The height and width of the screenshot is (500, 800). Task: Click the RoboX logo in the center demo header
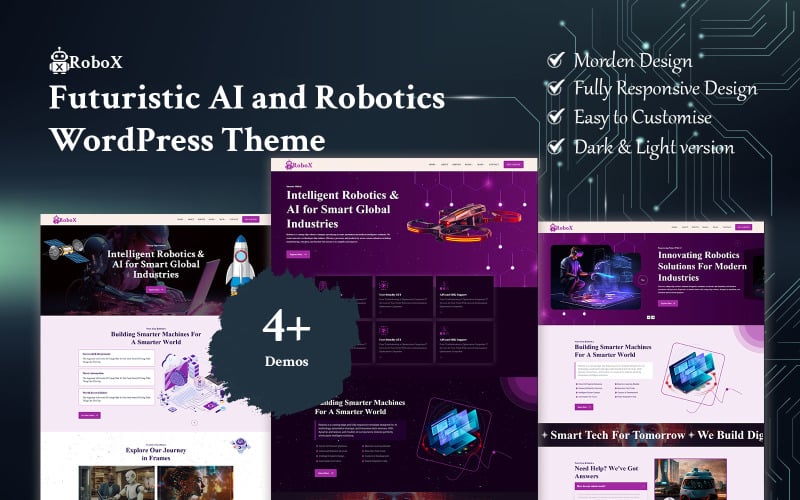click(299, 164)
